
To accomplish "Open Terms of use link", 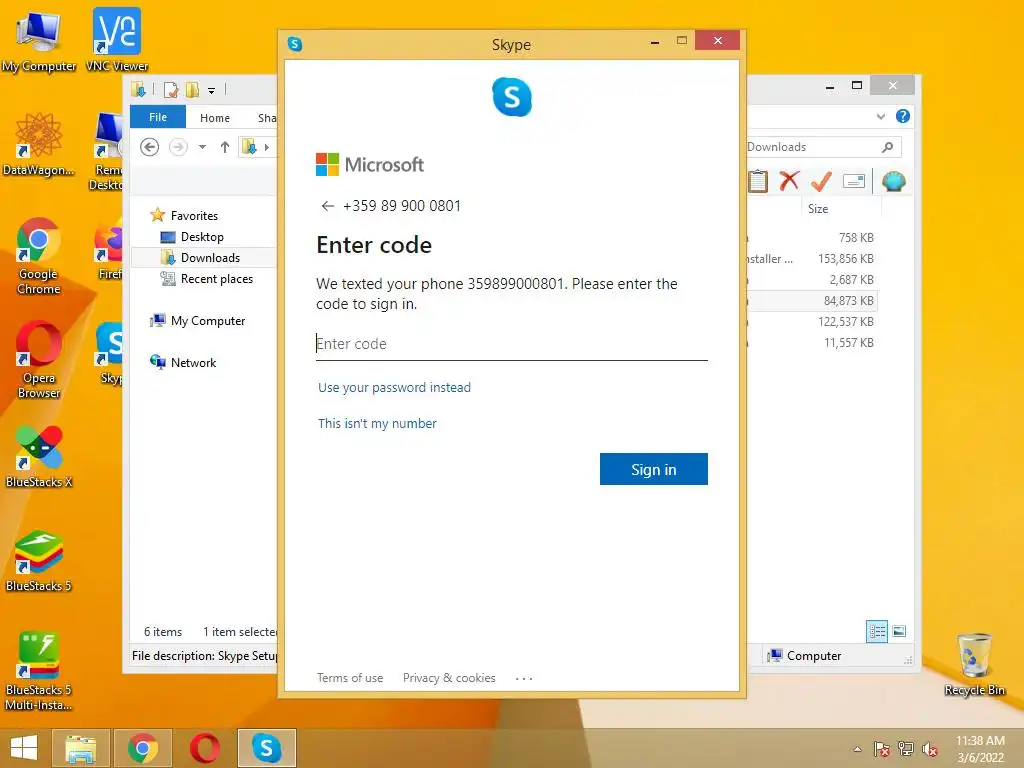I will point(350,678).
